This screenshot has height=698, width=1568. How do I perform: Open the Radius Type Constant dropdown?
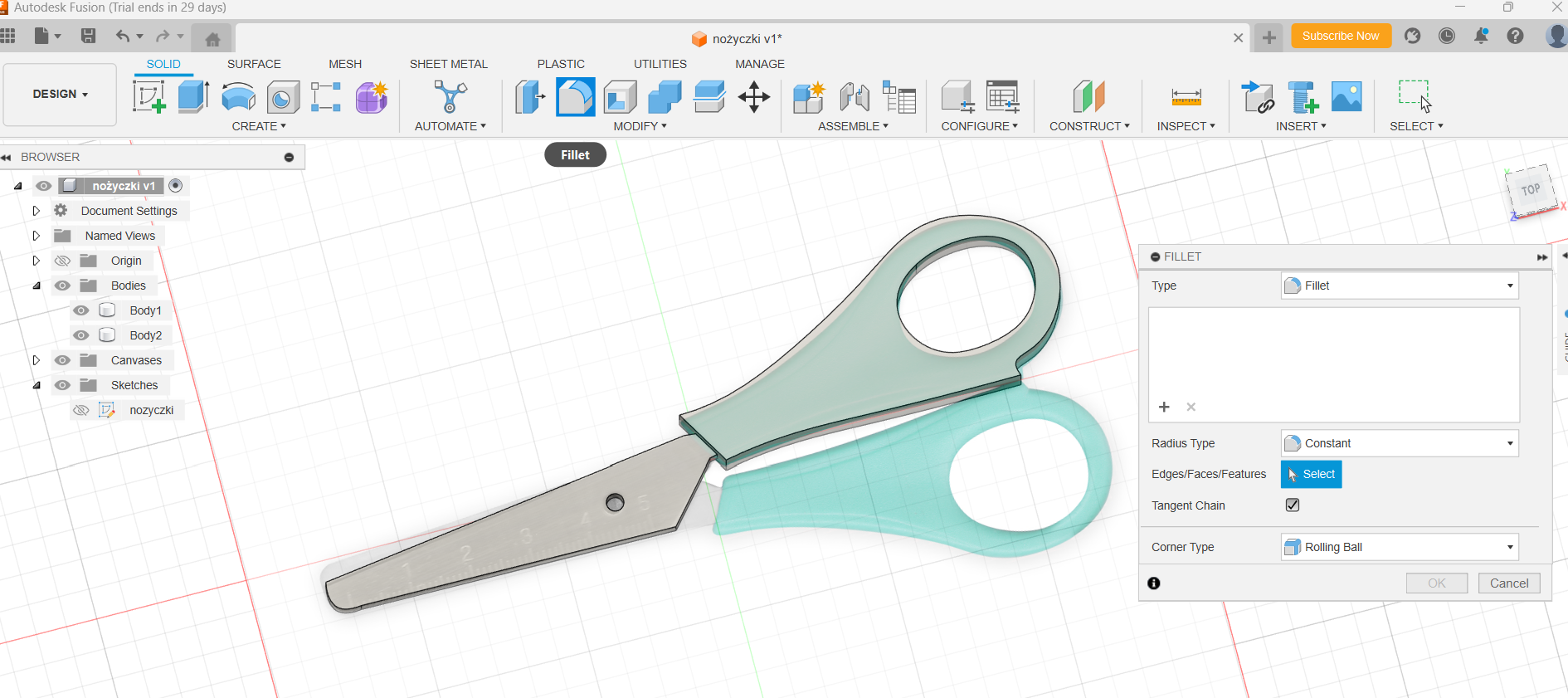pos(1400,443)
